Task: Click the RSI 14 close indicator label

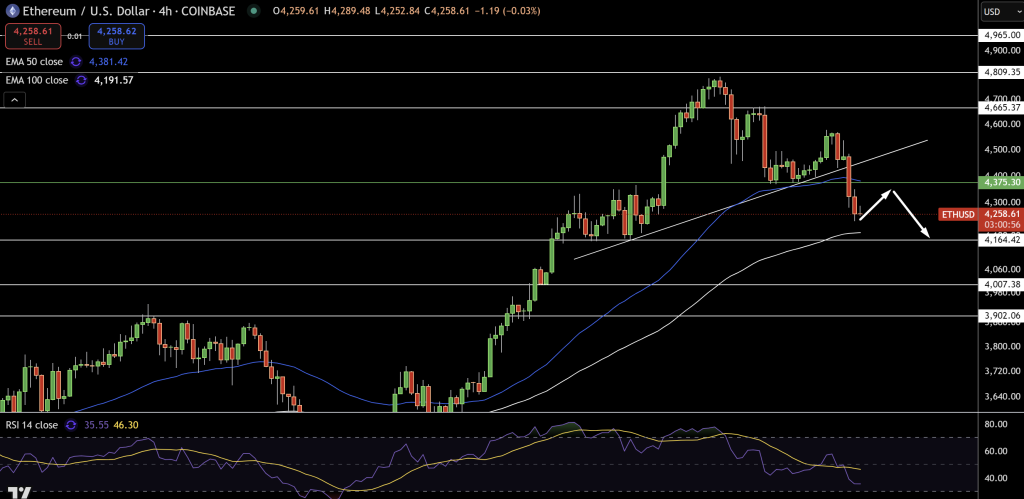Action: click(x=31, y=425)
